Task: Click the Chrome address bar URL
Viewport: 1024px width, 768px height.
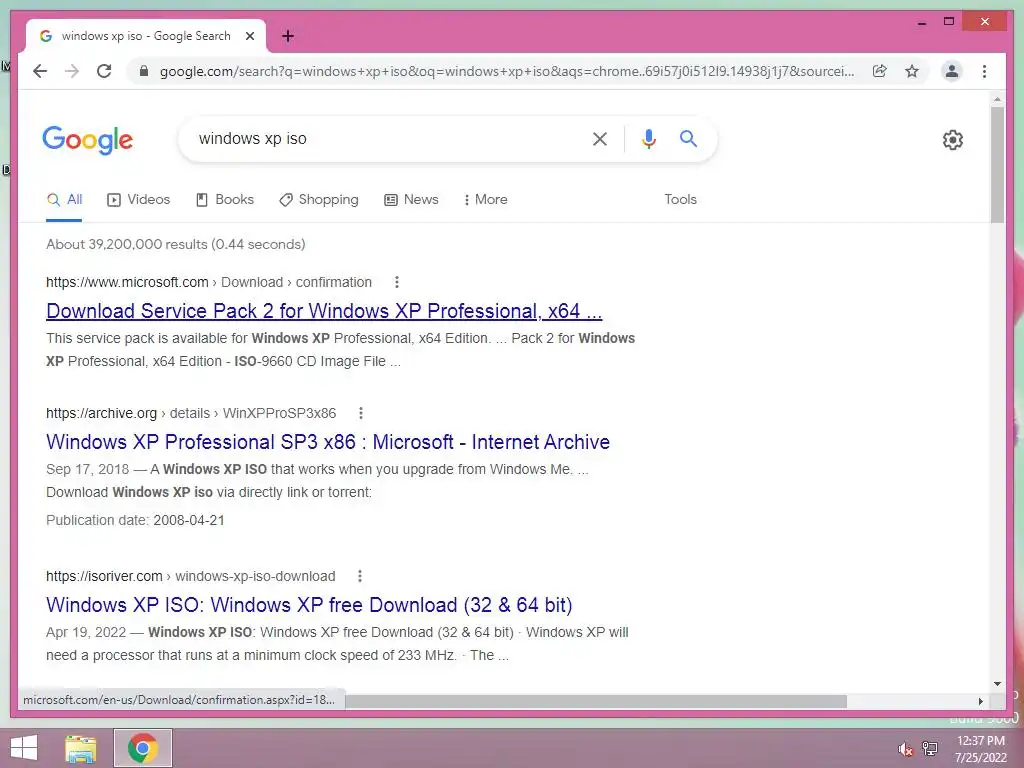Action: tap(507, 71)
